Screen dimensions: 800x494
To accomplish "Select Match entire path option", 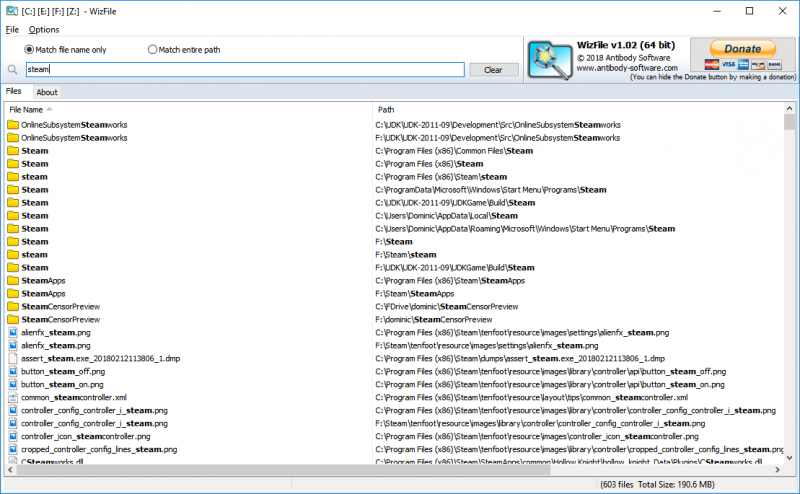I will pos(184,50).
